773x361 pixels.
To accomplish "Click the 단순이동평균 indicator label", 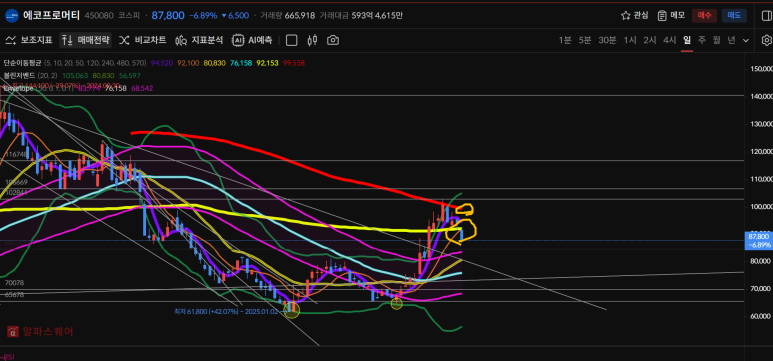I will pos(22,63).
